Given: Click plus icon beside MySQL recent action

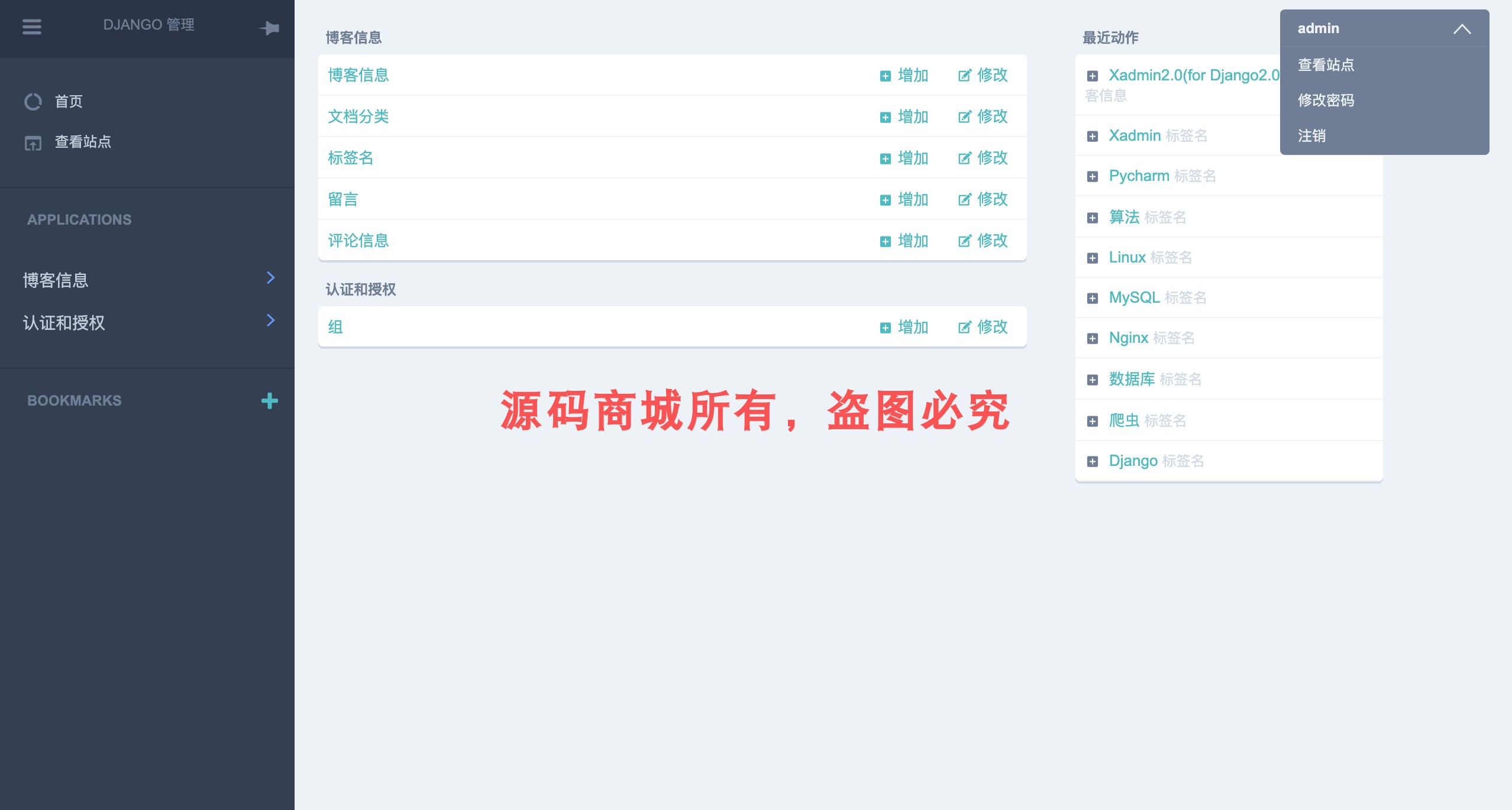Looking at the screenshot, I should pyautogui.click(x=1093, y=298).
